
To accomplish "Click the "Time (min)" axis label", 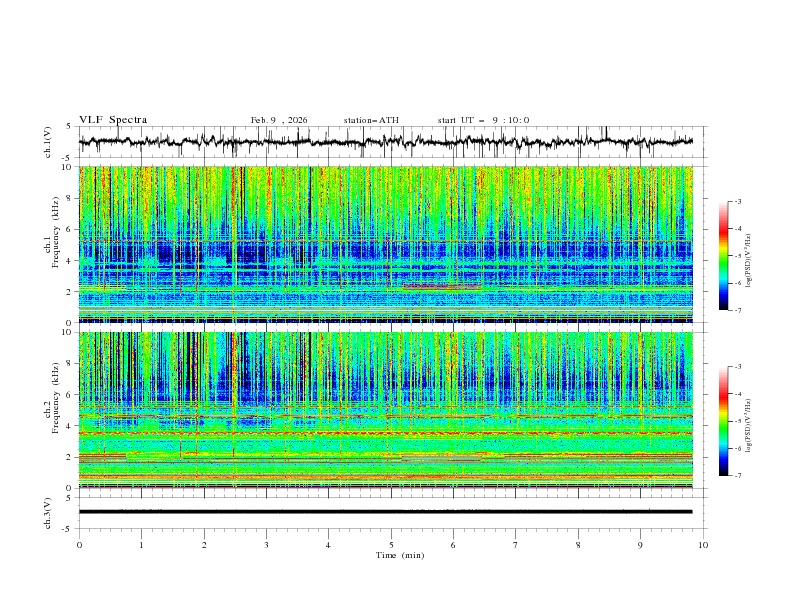I will coord(400,555).
